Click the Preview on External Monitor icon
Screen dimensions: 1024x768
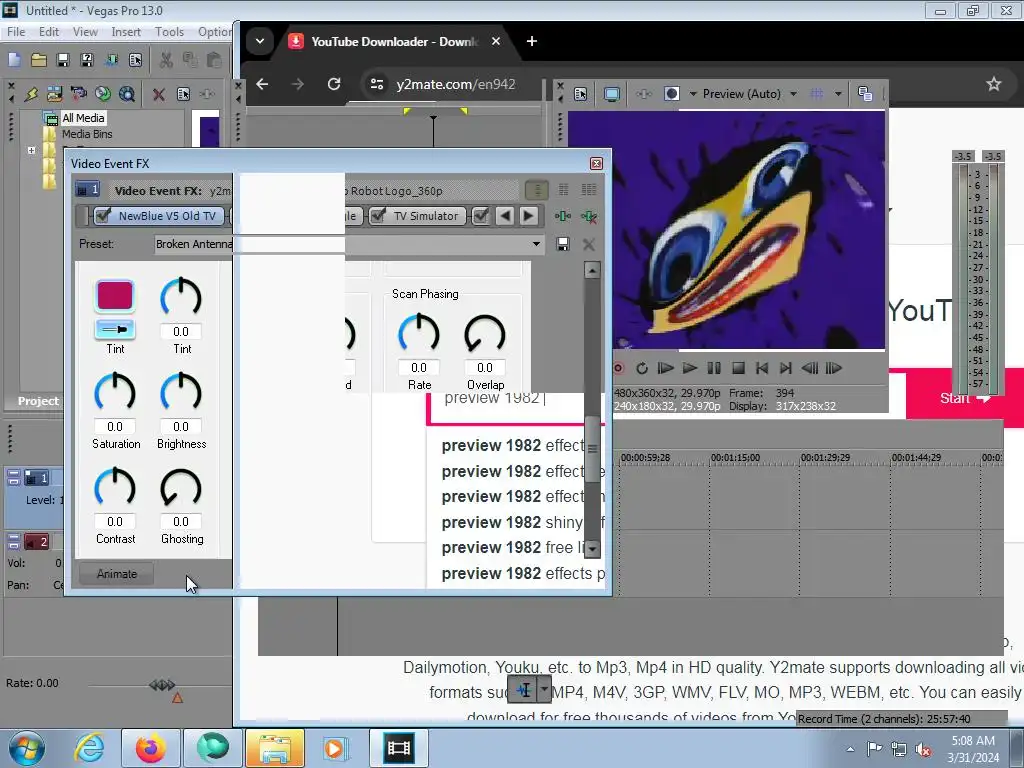611,94
